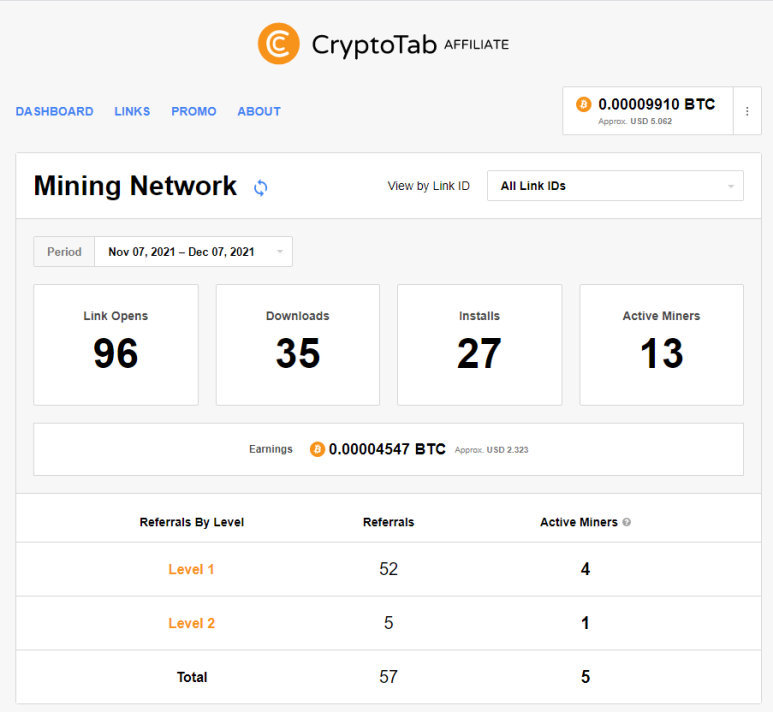Open the three-dot balance menu

coord(747,111)
